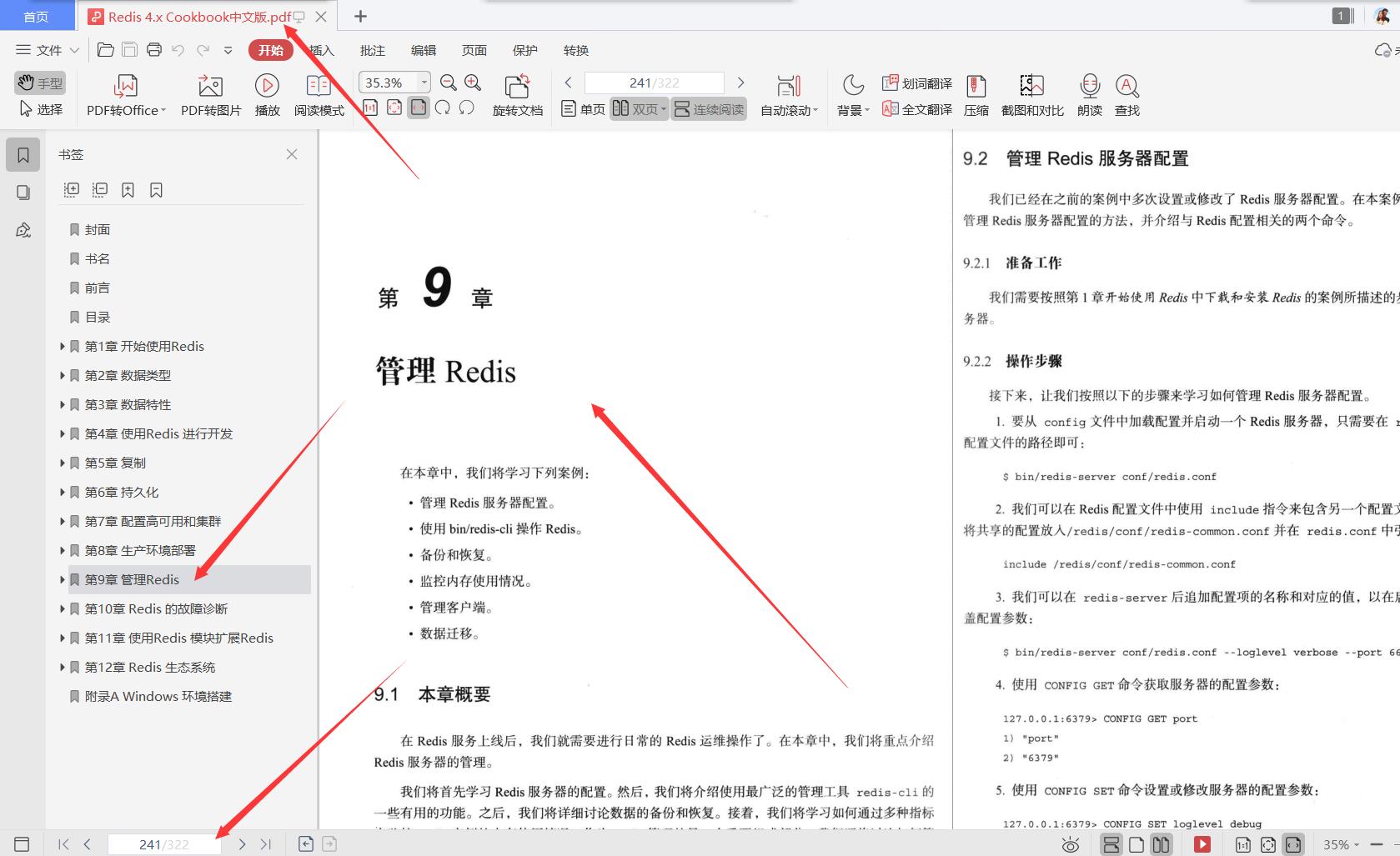Expand 第1章 开始使用Redis bookmark

(62, 346)
